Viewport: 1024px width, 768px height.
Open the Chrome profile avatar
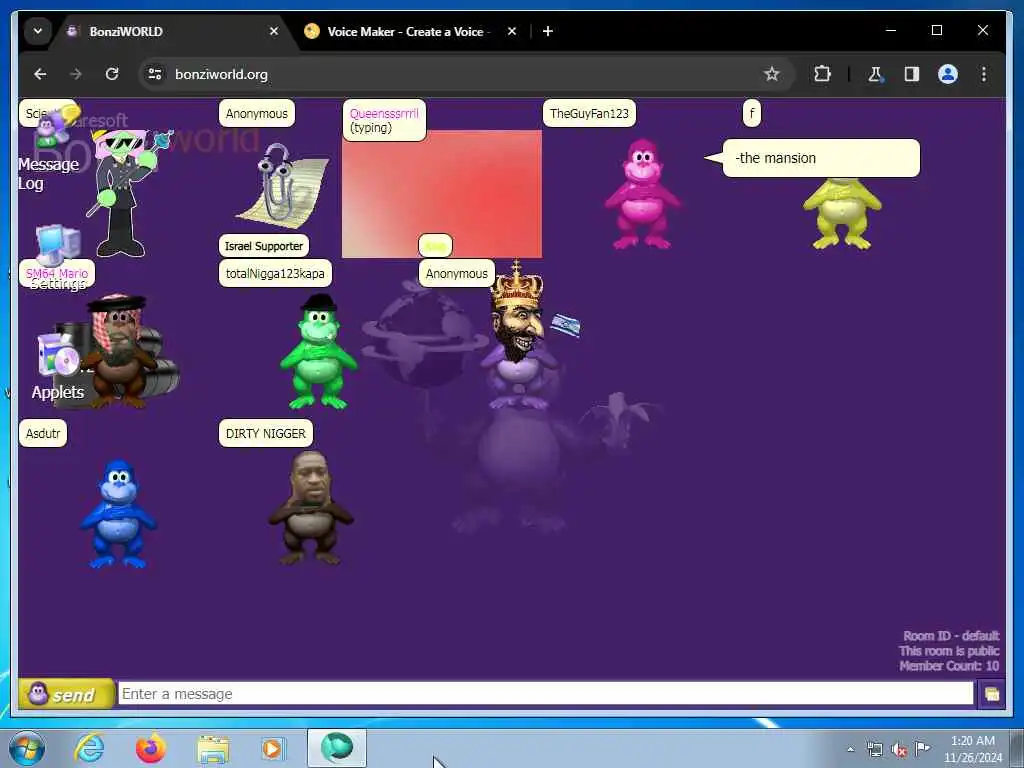click(948, 74)
